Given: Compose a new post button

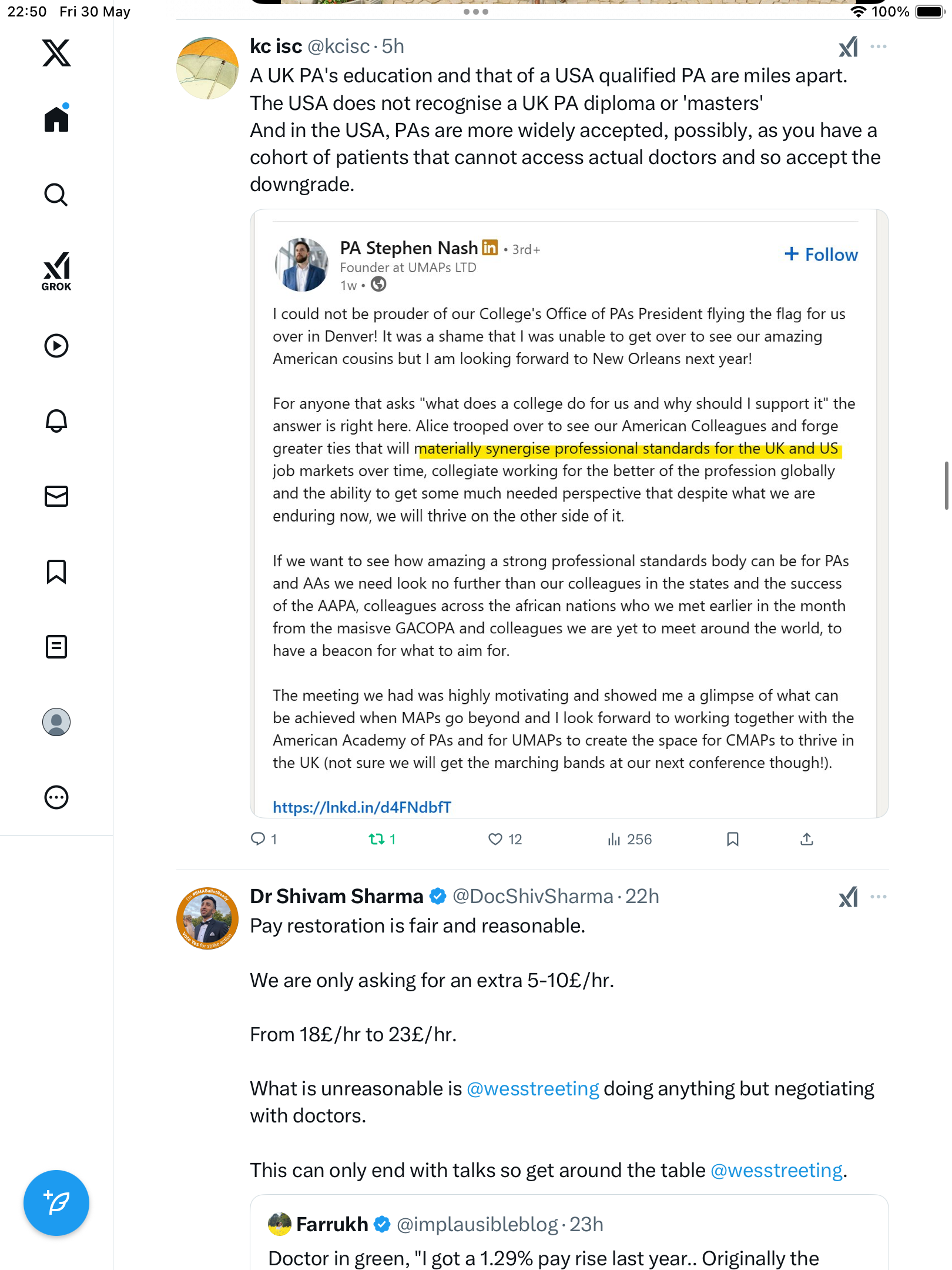Looking at the screenshot, I should 56,1203.
